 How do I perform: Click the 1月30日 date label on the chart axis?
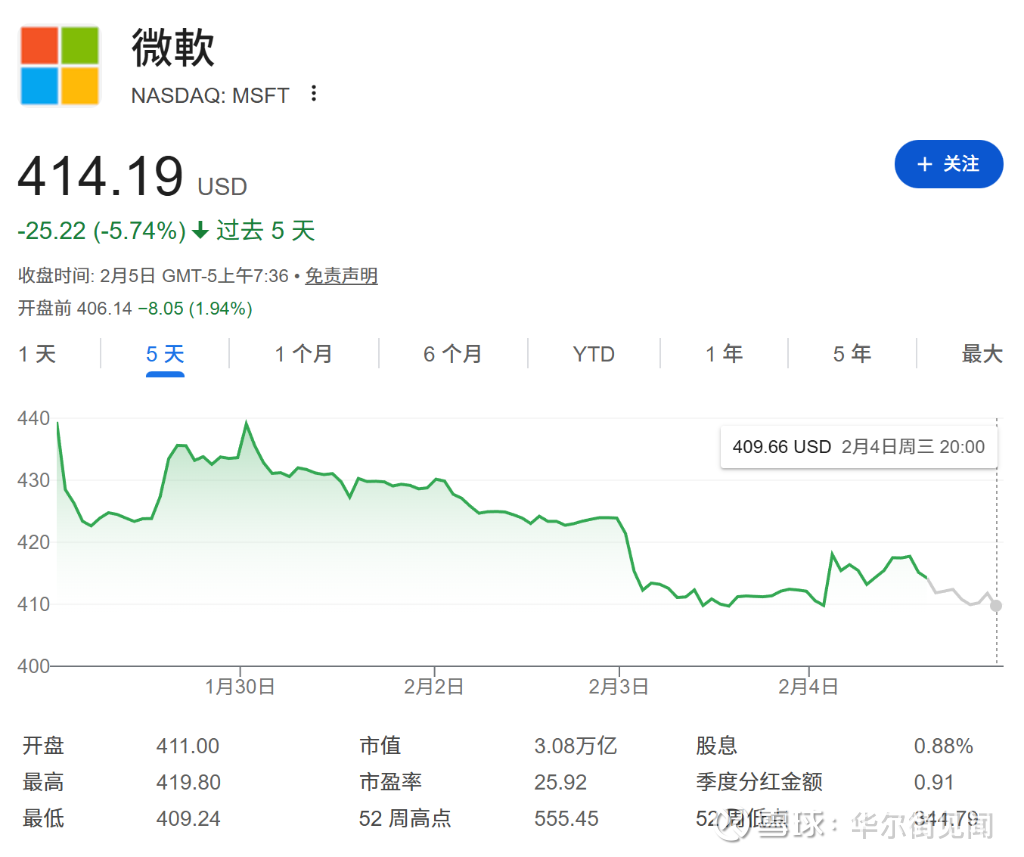coord(240,686)
